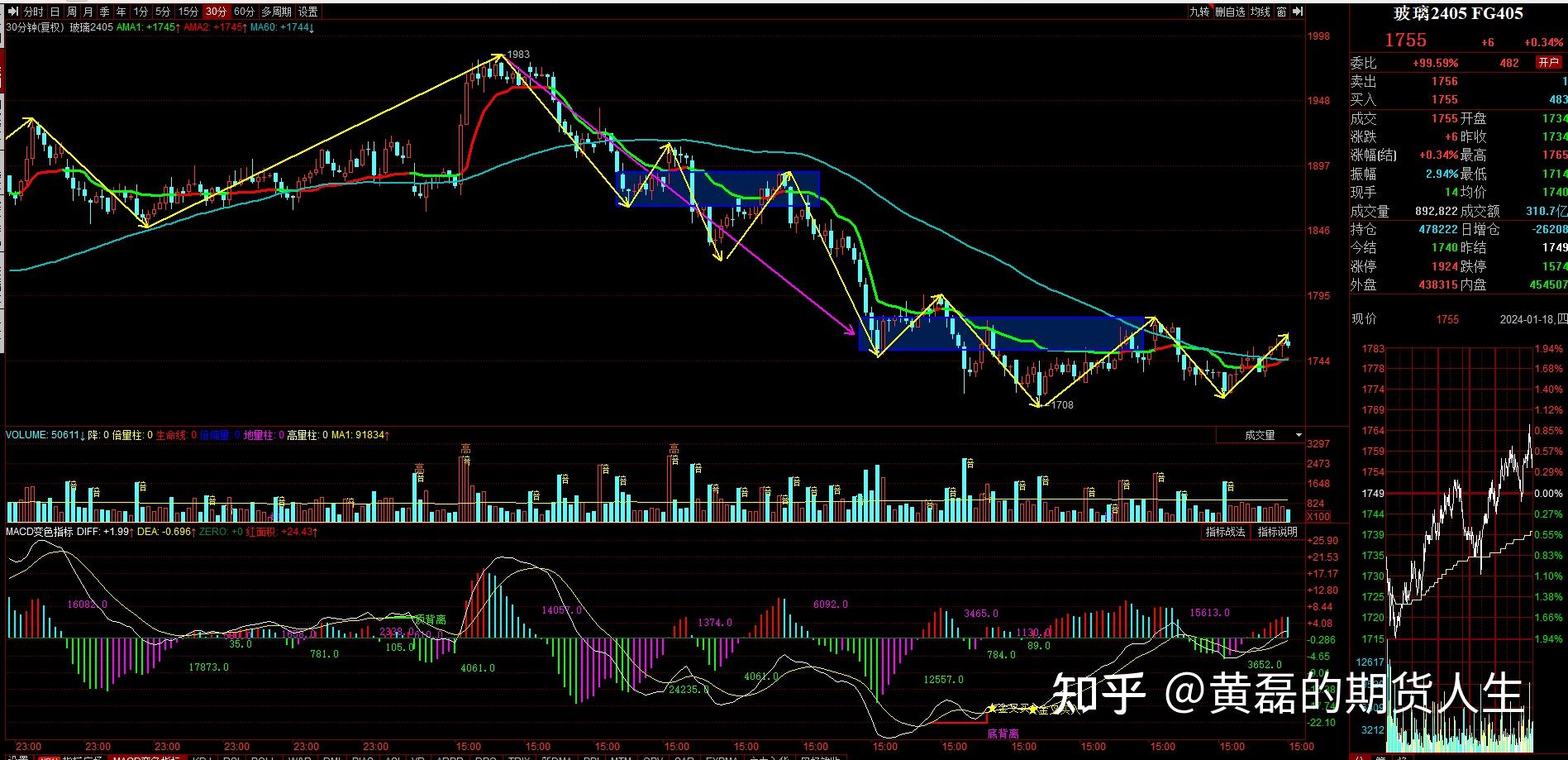The height and width of the screenshot is (760, 1568).
Task: Click the red 开户 open-account button
Action: (1548, 63)
